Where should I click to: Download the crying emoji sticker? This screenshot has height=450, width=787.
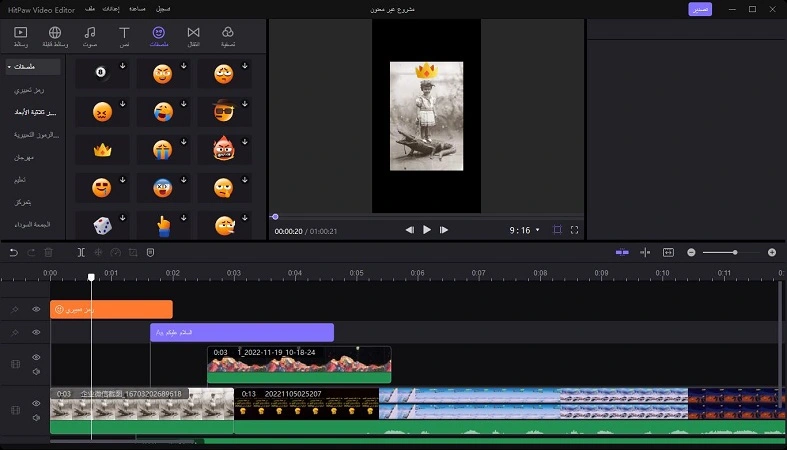(184, 142)
